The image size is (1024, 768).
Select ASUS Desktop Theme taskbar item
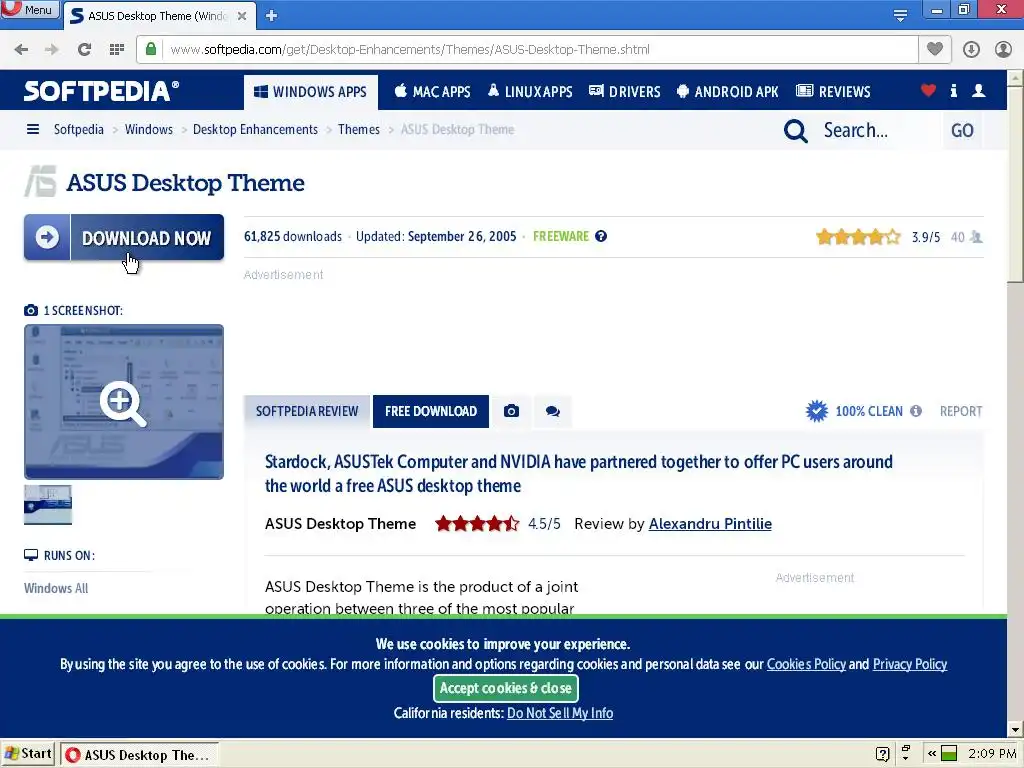pos(140,755)
